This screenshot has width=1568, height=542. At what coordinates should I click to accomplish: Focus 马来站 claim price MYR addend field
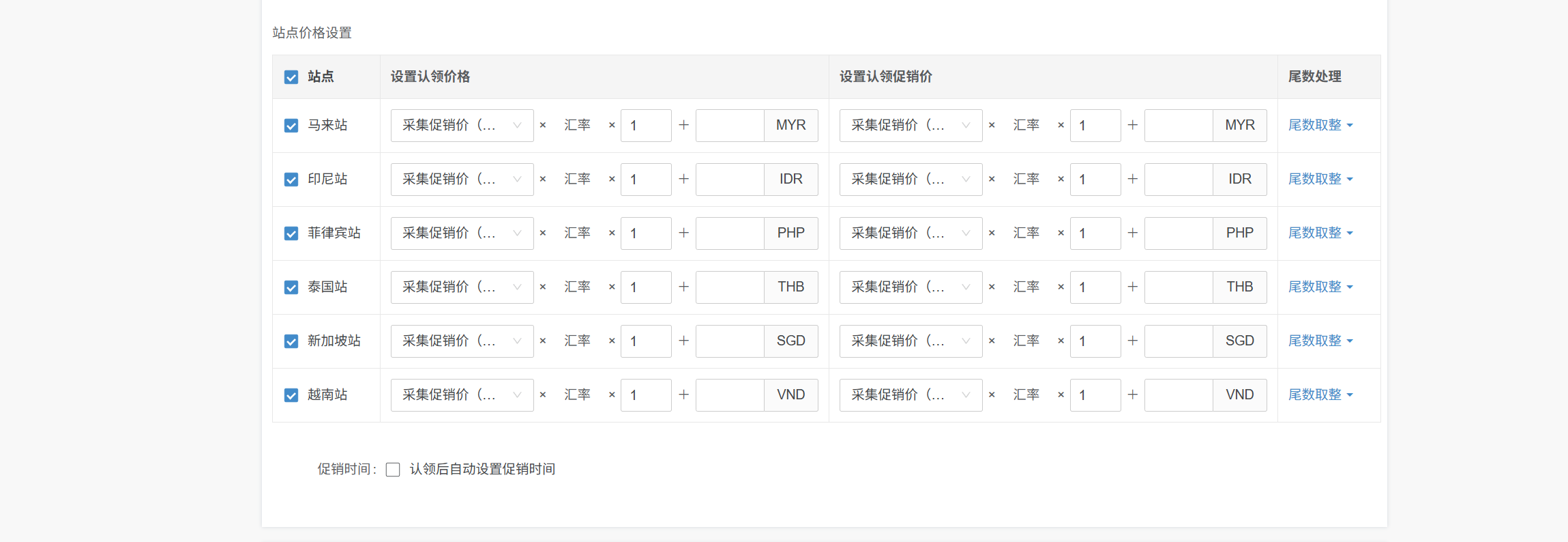click(x=730, y=126)
